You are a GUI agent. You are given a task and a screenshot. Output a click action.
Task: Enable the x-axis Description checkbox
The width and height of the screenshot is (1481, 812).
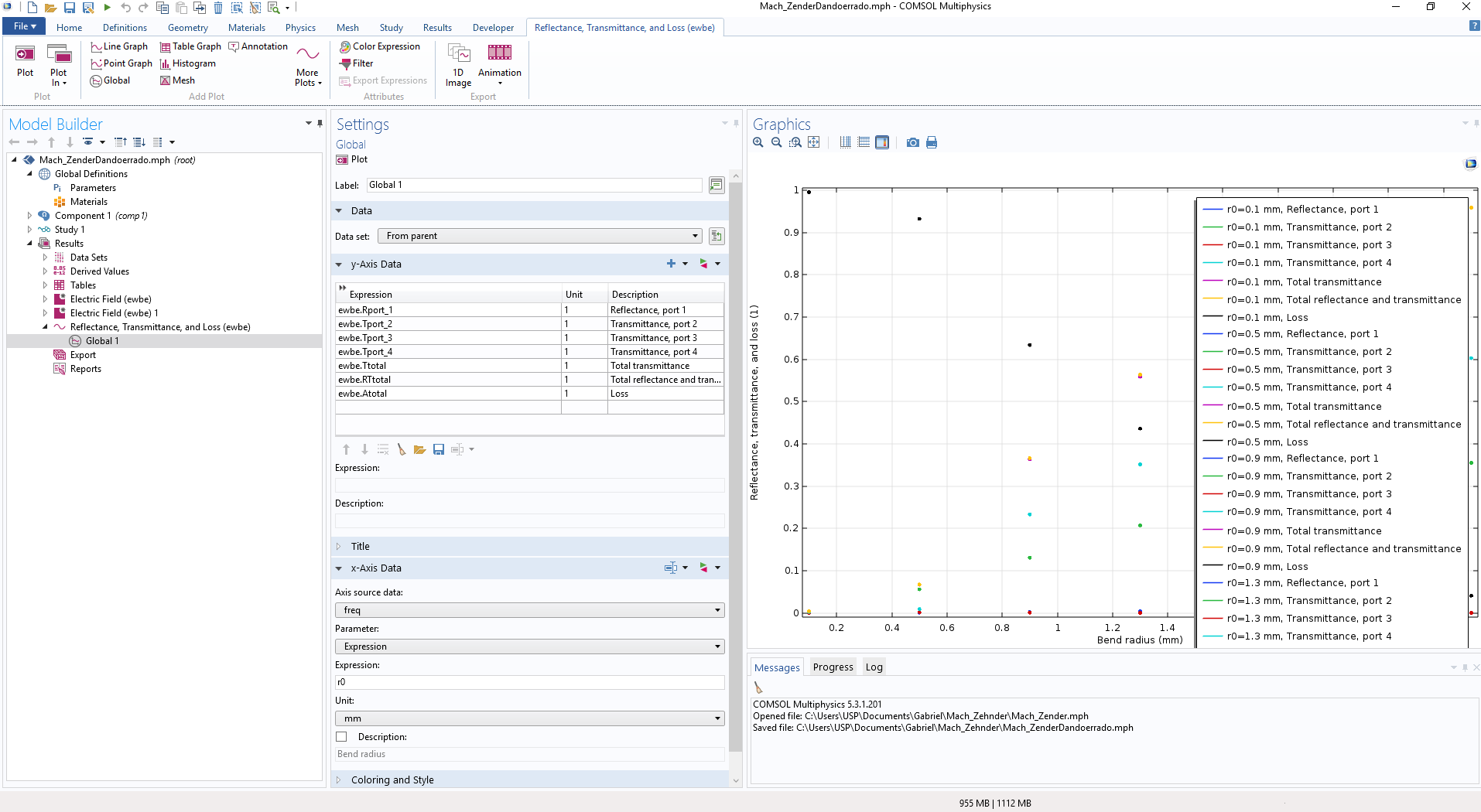(341, 737)
